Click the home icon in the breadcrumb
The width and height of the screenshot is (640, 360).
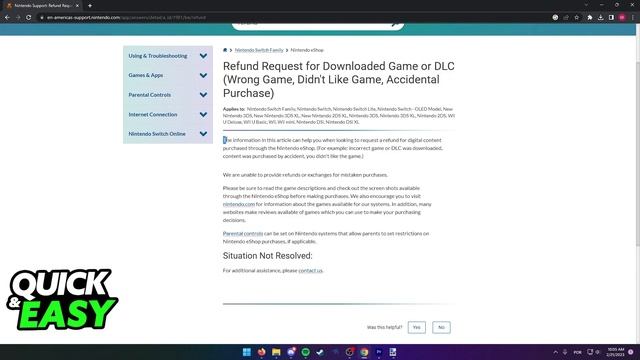click(225, 50)
